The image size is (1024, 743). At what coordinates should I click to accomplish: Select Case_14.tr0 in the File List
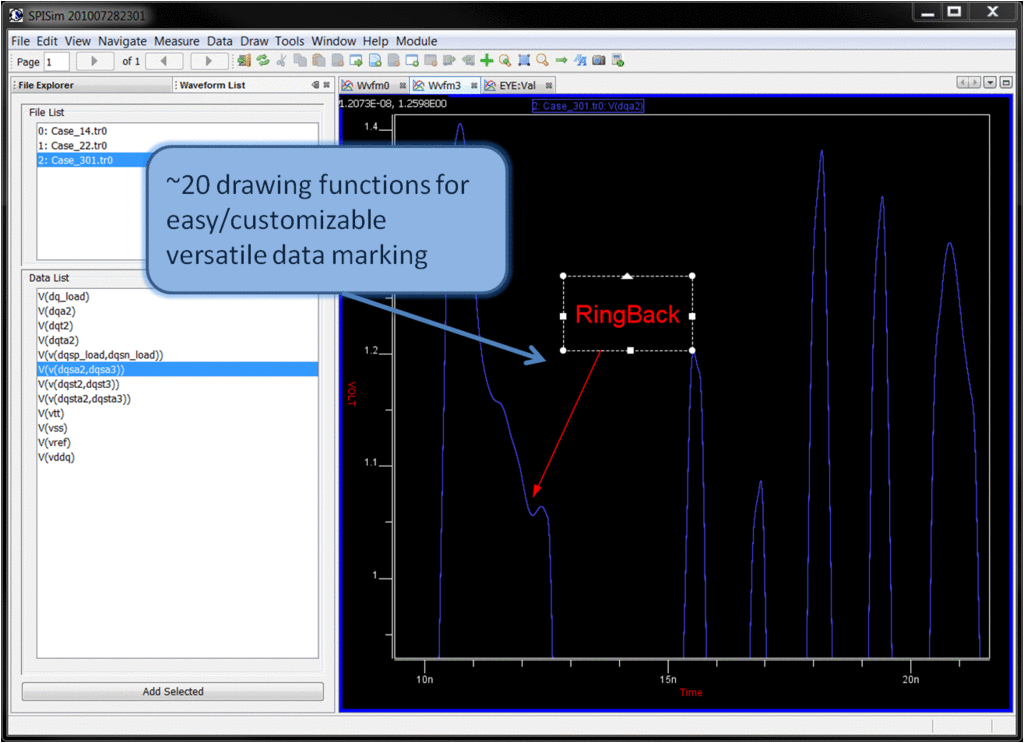pos(71,131)
